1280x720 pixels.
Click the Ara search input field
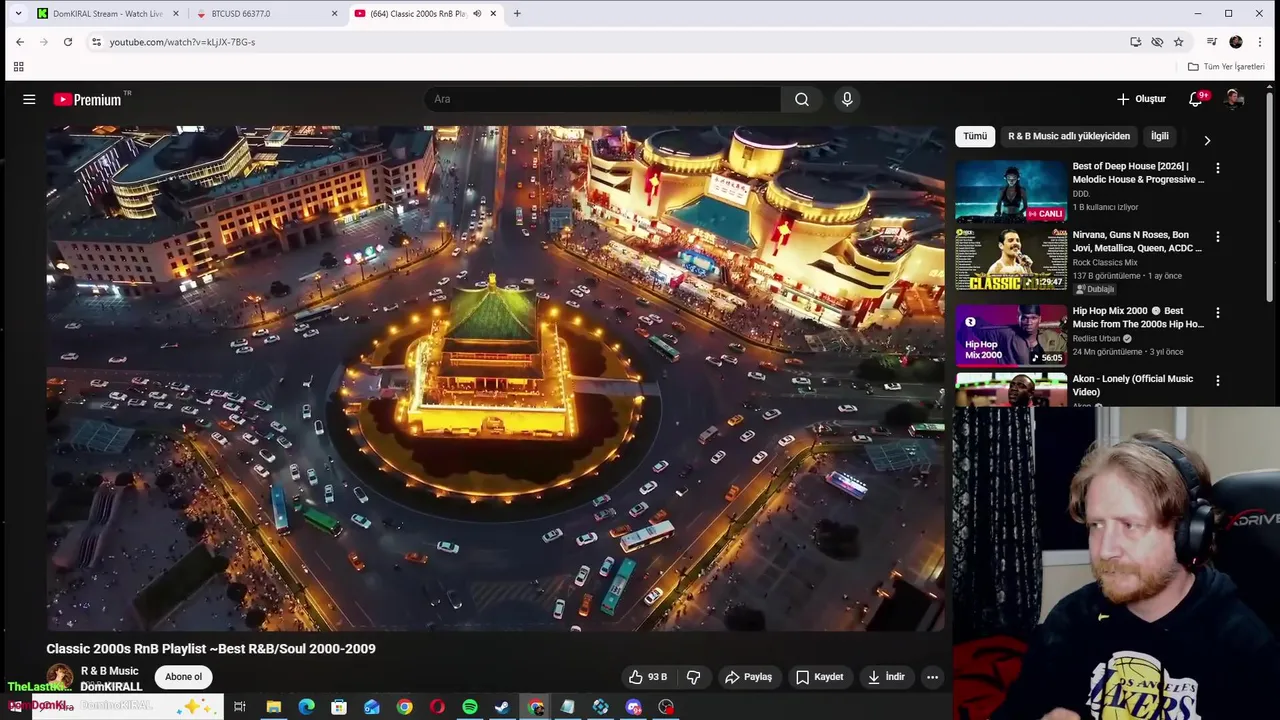603,99
